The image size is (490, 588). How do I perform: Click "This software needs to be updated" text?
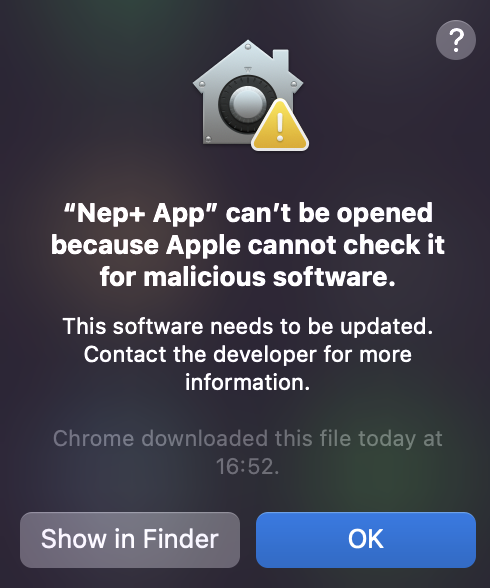pos(247,326)
